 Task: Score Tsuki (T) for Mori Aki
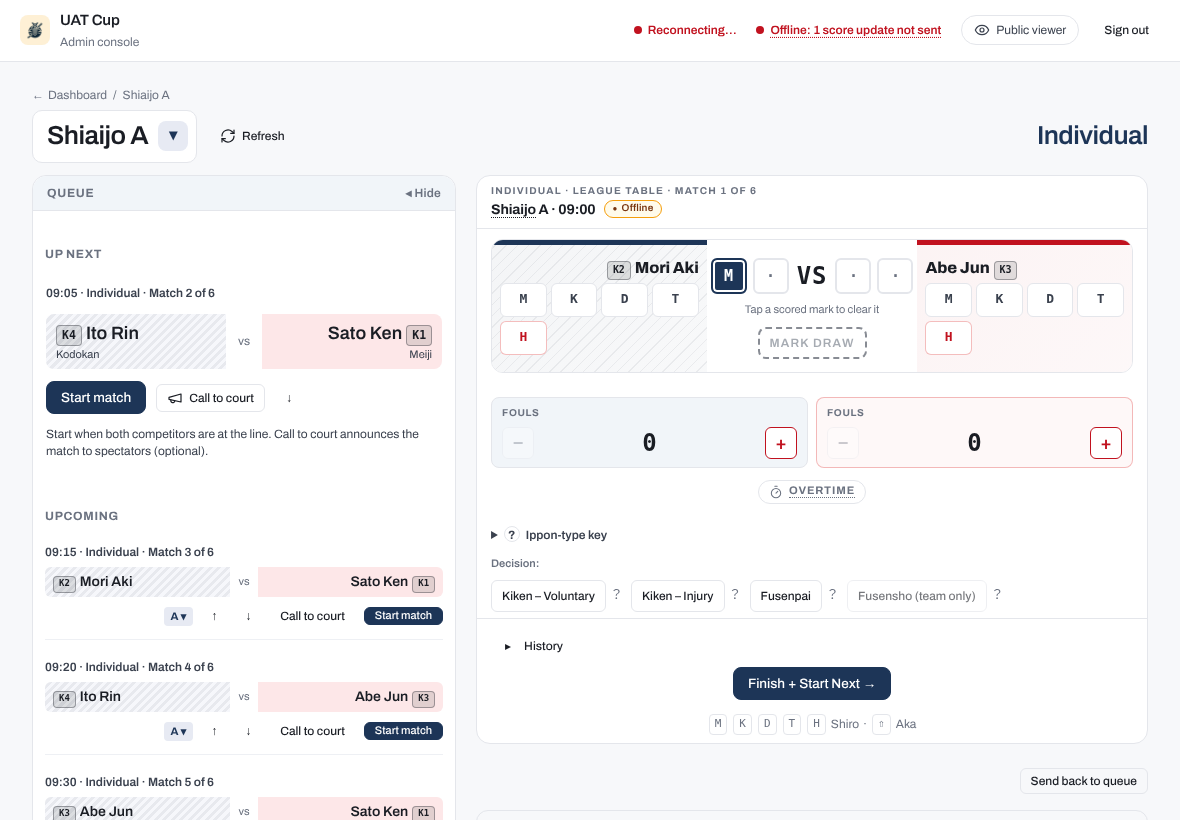click(x=675, y=299)
